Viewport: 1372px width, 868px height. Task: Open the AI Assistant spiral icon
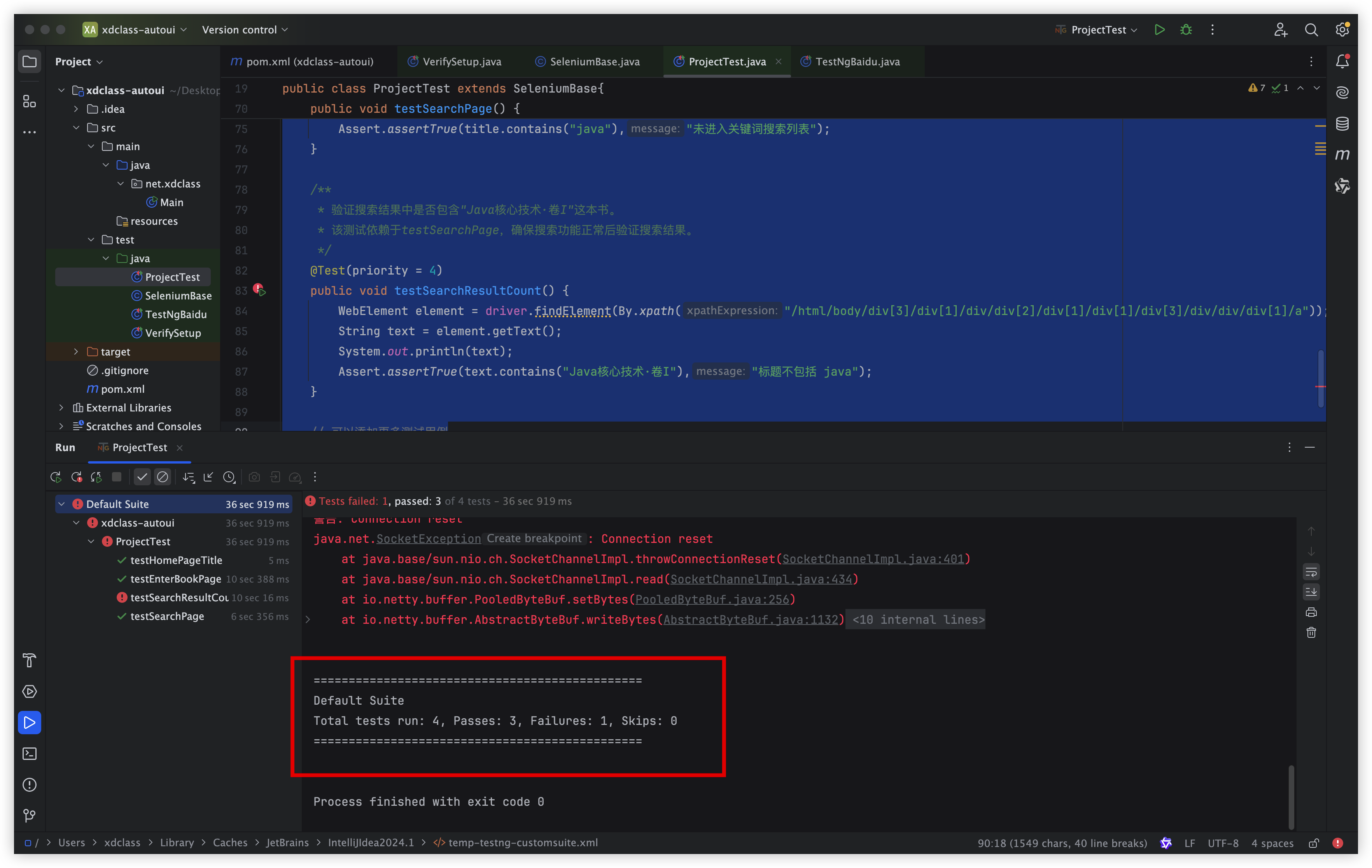(x=1342, y=92)
